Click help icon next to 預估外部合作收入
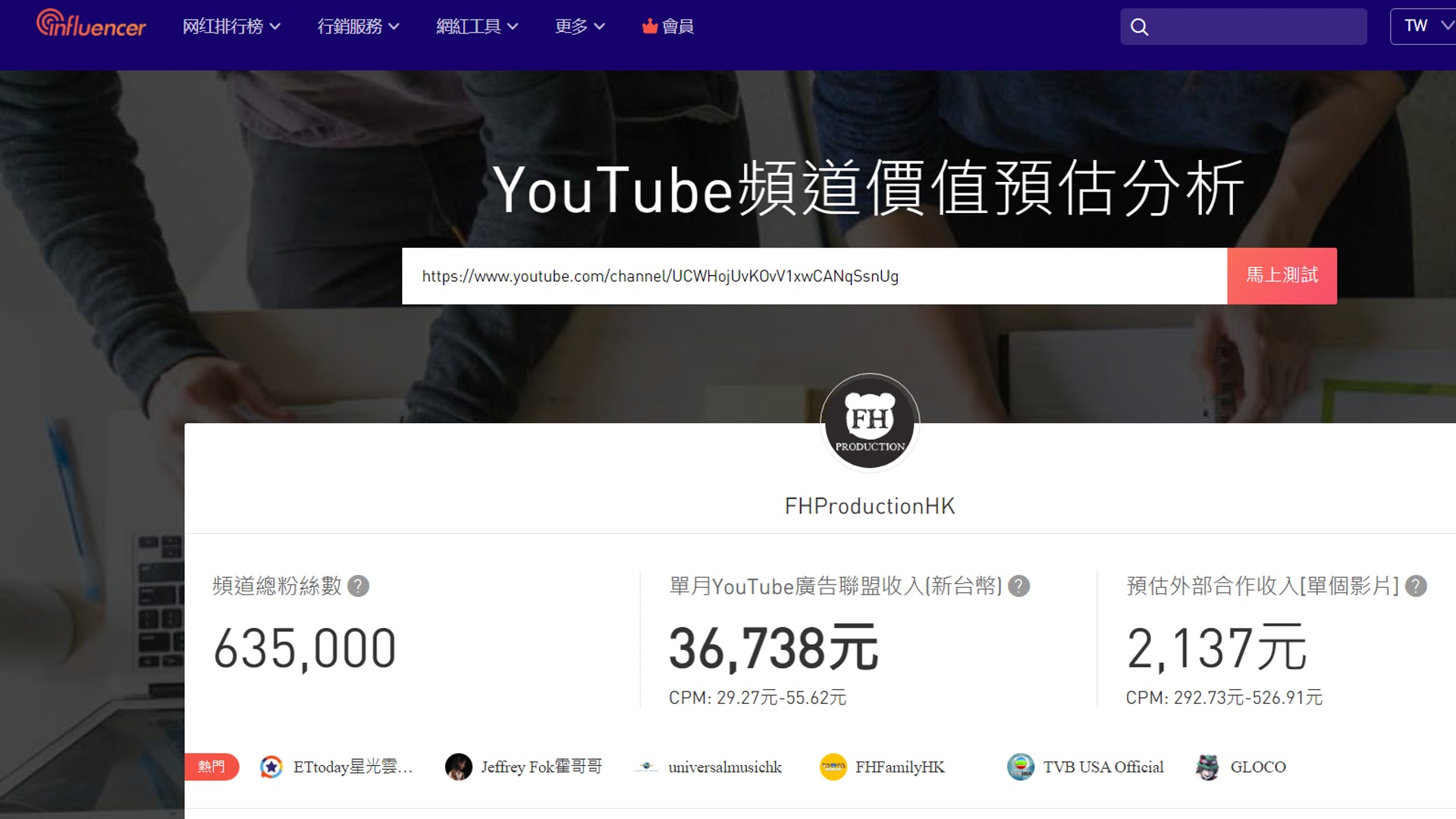 click(1416, 586)
